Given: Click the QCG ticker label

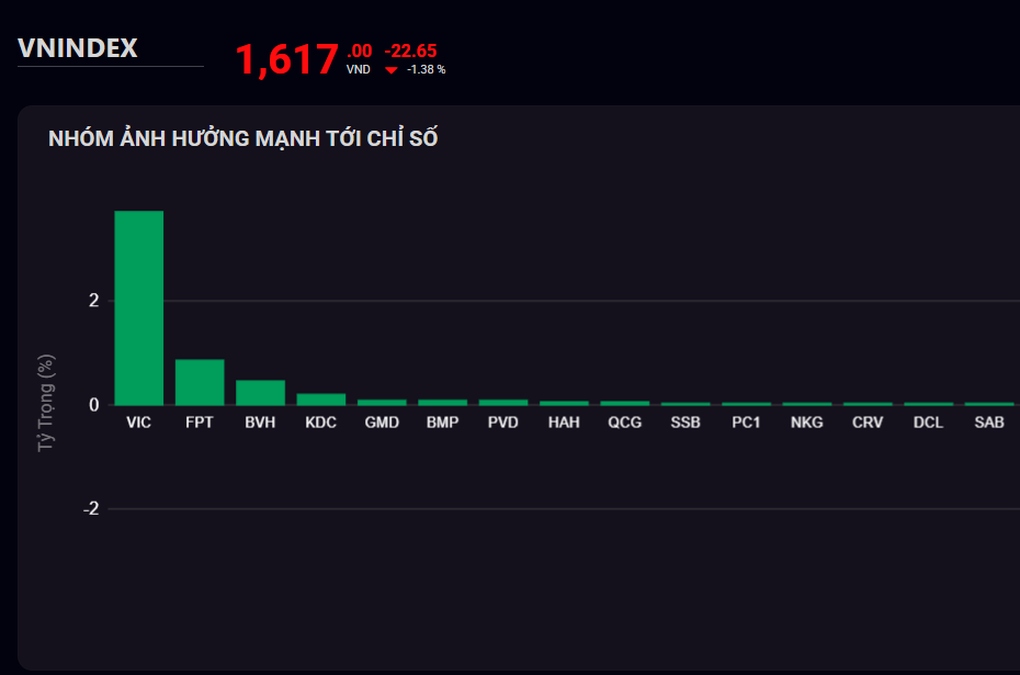Looking at the screenshot, I should pyautogui.click(x=625, y=423).
